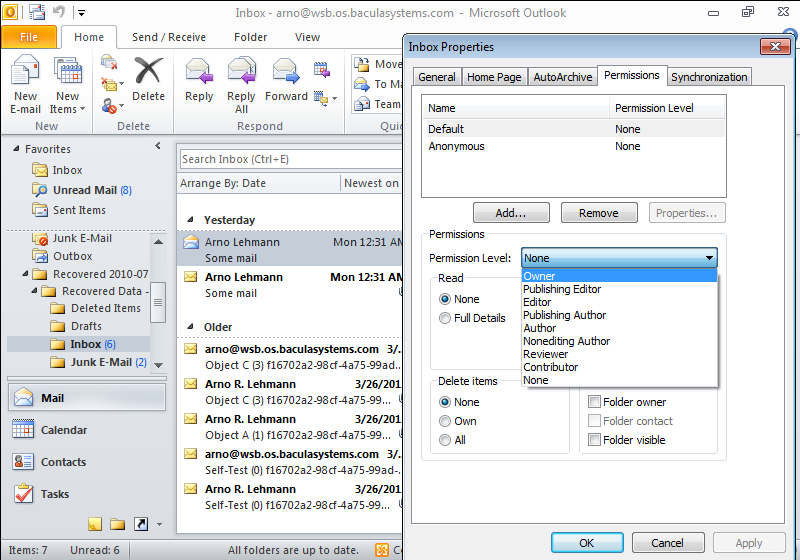Minimize the navigation pane using chevron
Image resolution: width=800 pixels, height=560 pixels.
158,146
